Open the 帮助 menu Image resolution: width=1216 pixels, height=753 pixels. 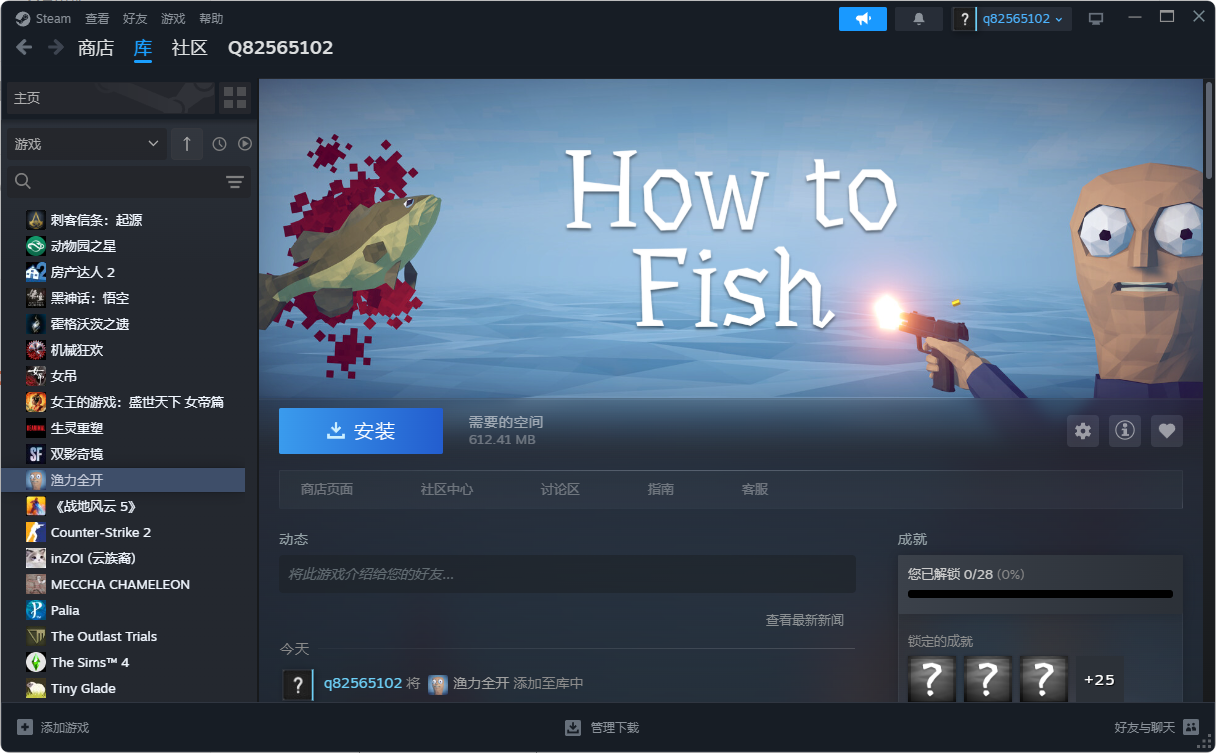(x=211, y=19)
